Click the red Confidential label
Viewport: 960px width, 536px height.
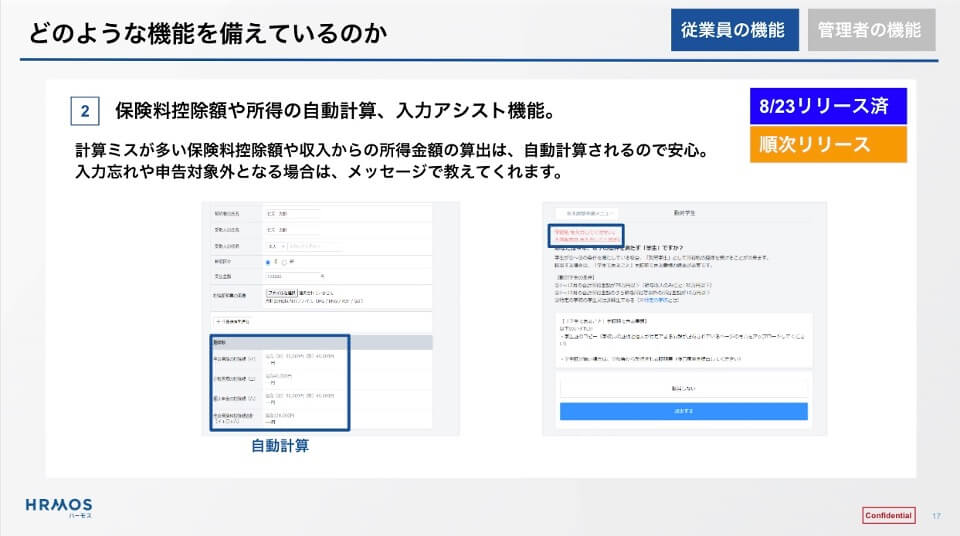point(888,515)
